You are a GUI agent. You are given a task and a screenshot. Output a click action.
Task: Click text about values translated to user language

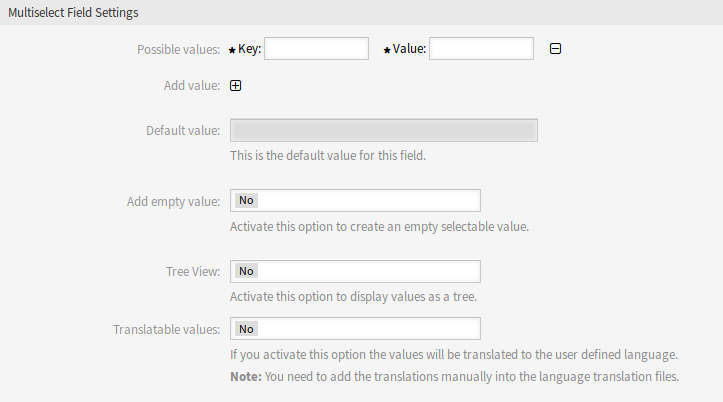pyautogui.click(x=454, y=355)
